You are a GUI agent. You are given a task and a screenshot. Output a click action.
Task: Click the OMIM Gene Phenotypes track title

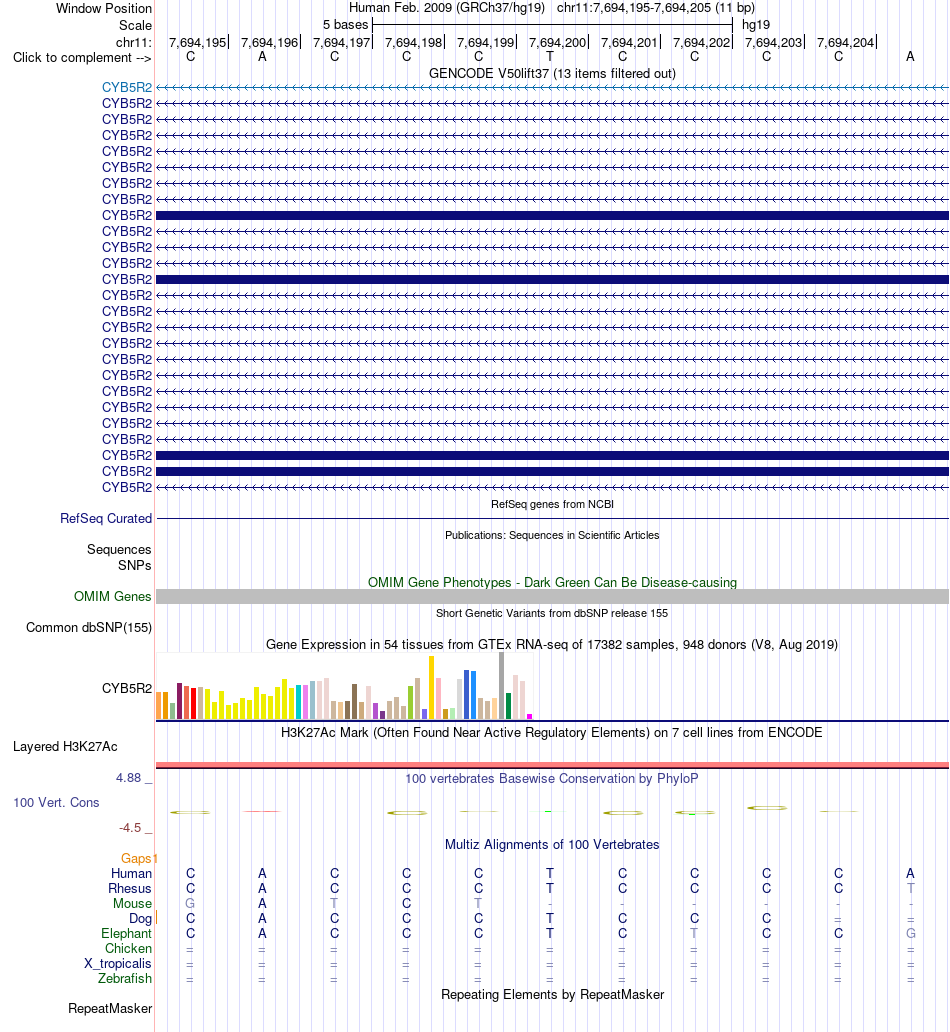point(552,582)
